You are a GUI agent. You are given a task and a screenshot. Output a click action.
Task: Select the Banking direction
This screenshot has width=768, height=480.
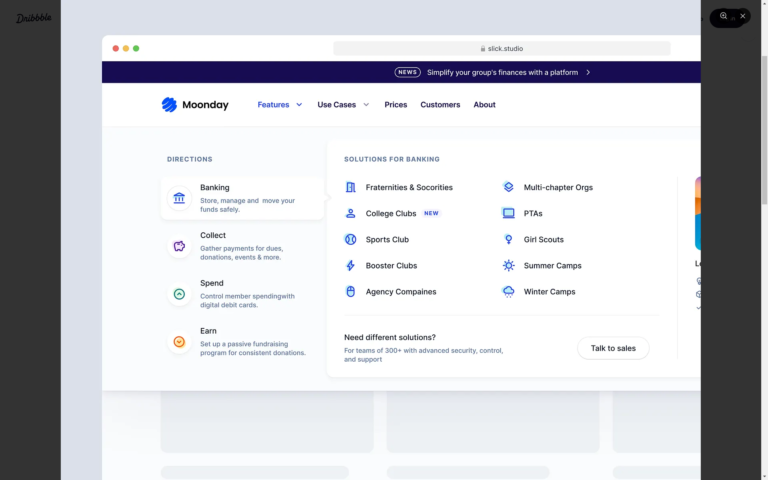click(242, 198)
